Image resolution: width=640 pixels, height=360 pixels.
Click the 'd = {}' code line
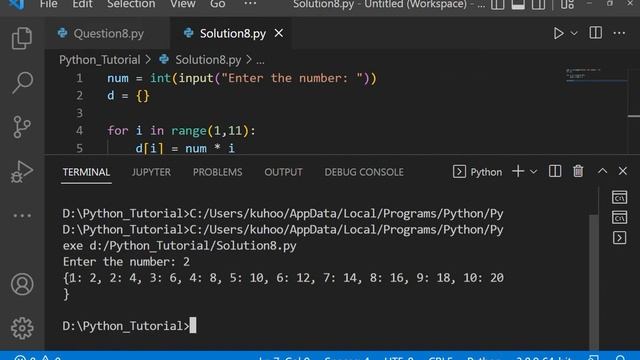[129, 96]
